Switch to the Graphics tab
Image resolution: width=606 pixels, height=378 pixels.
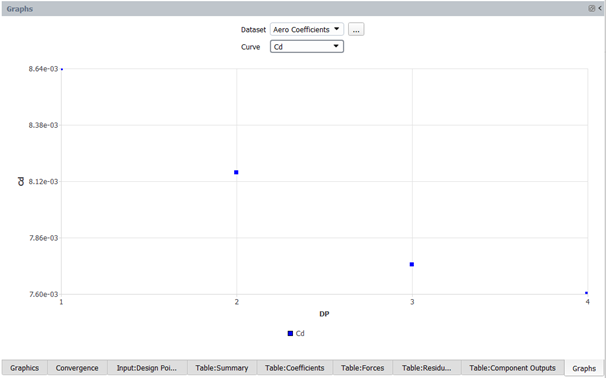[x=24, y=368]
